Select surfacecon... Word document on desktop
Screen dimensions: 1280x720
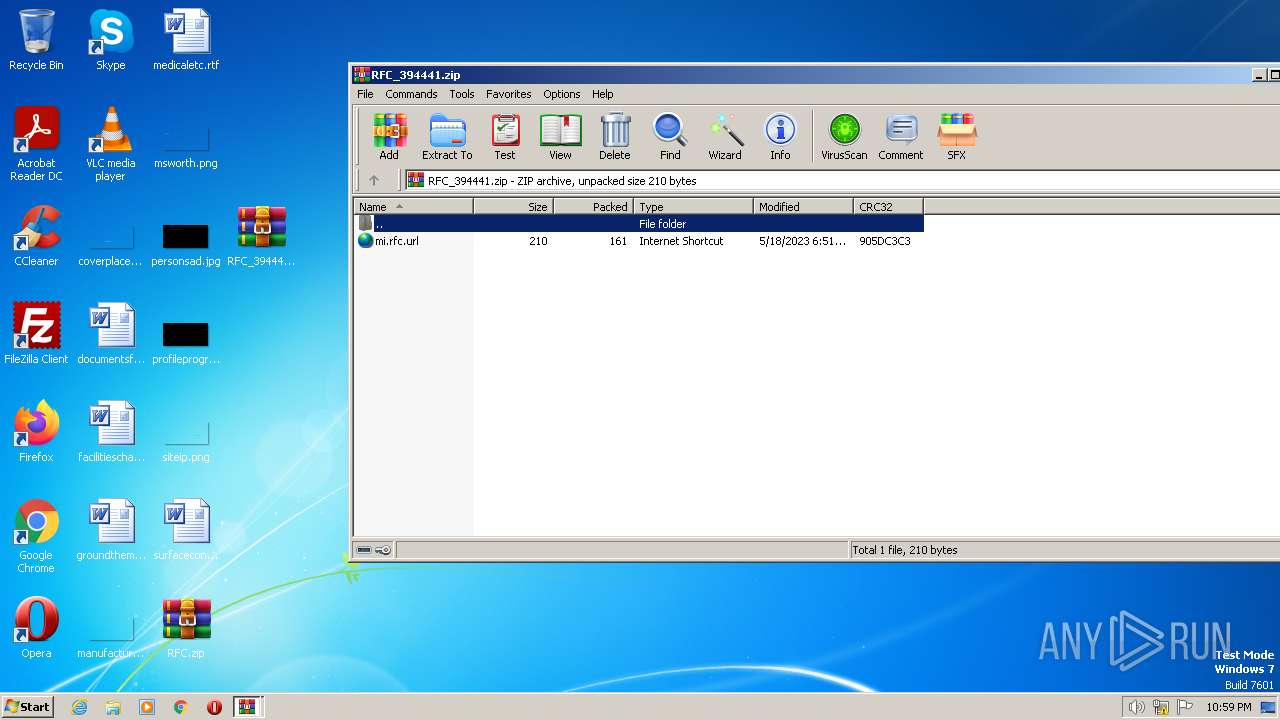pos(186,530)
